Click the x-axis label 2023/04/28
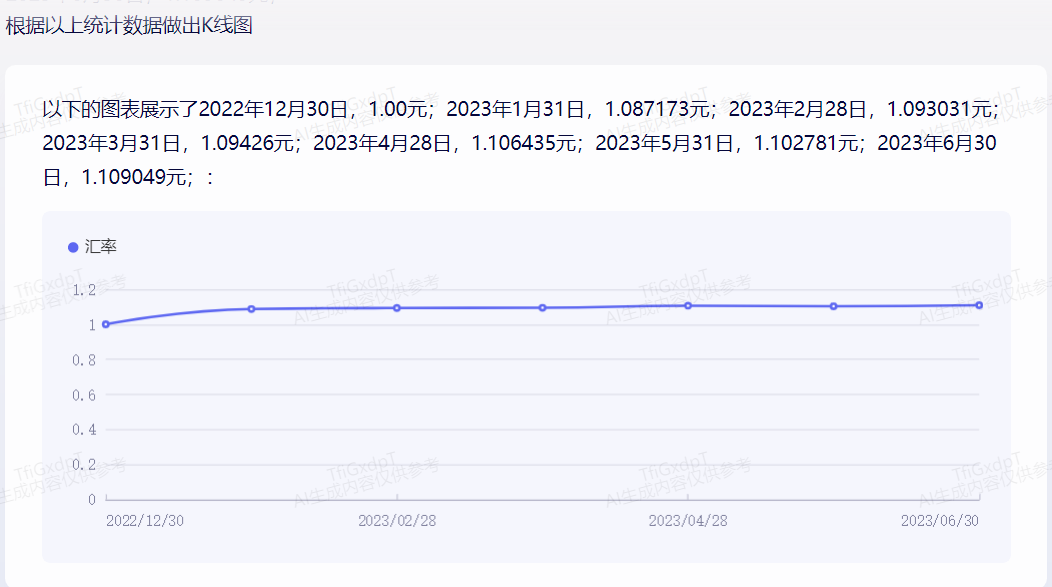The height and width of the screenshot is (587, 1052). tap(688, 521)
